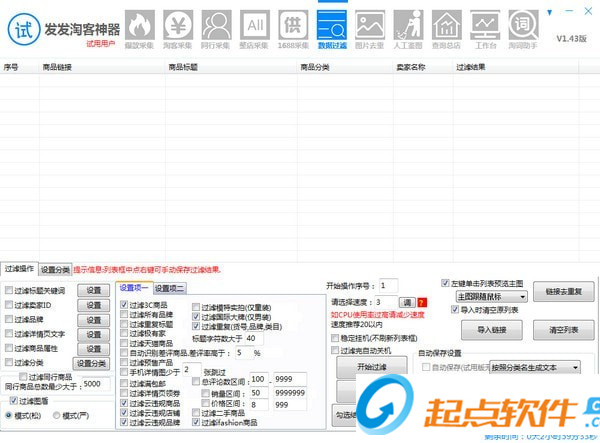Image resolution: width=600 pixels, height=443 pixels.
Task: Open the 主图跟随鼠标 dropdown
Action: [491, 296]
